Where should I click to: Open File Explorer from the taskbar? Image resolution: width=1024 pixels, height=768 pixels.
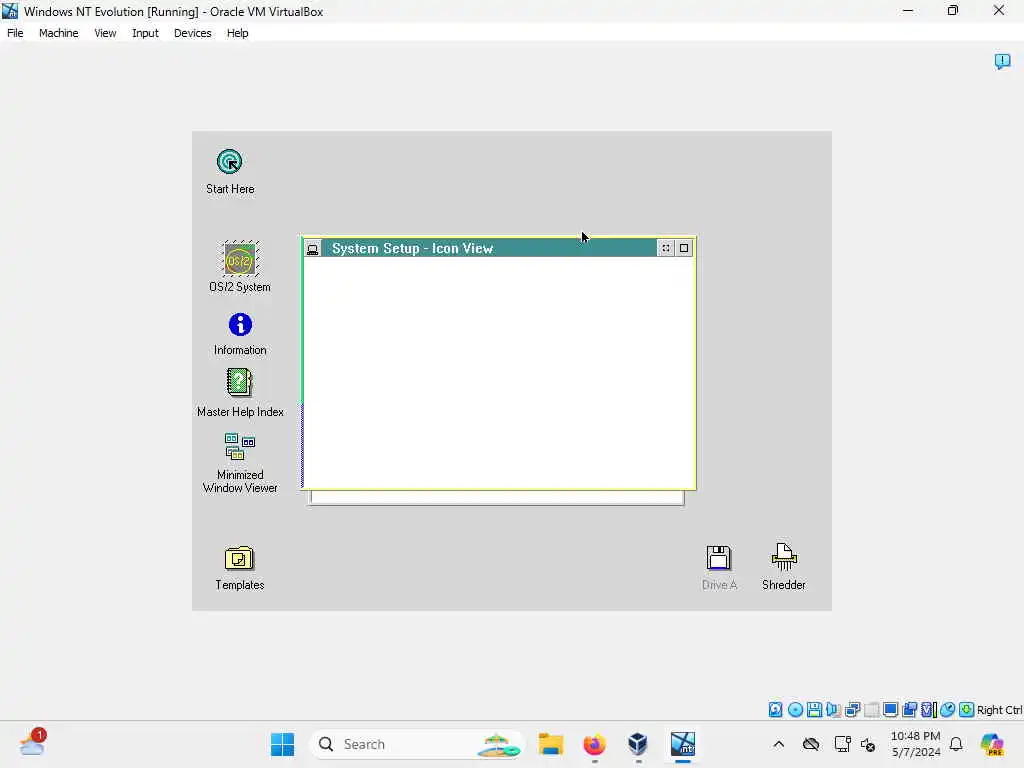551,744
